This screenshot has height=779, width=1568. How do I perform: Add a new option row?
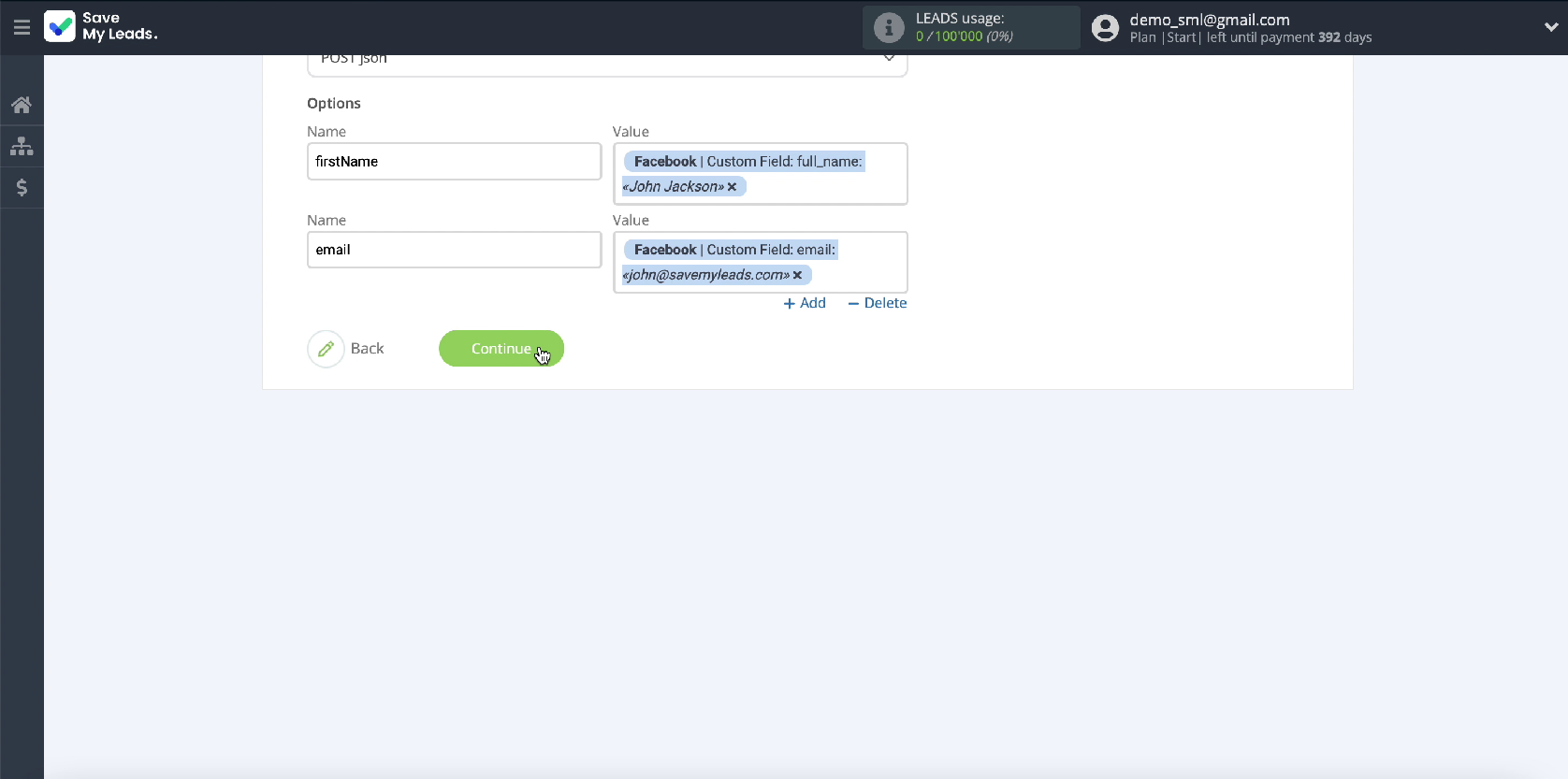coord(805,303)
